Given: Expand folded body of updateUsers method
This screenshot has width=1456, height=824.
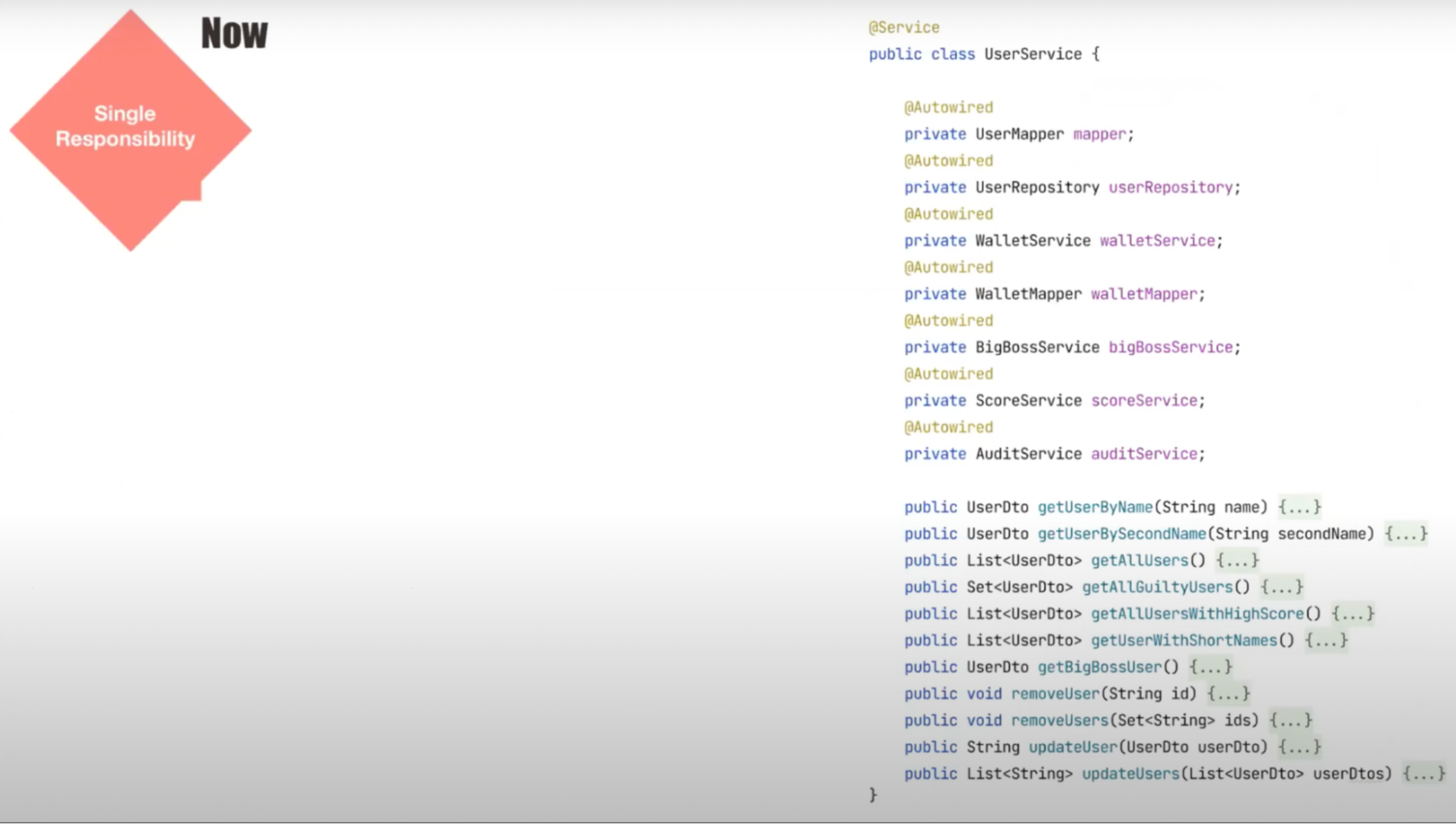Looking at the screenshot, I should coord(1424,774).
